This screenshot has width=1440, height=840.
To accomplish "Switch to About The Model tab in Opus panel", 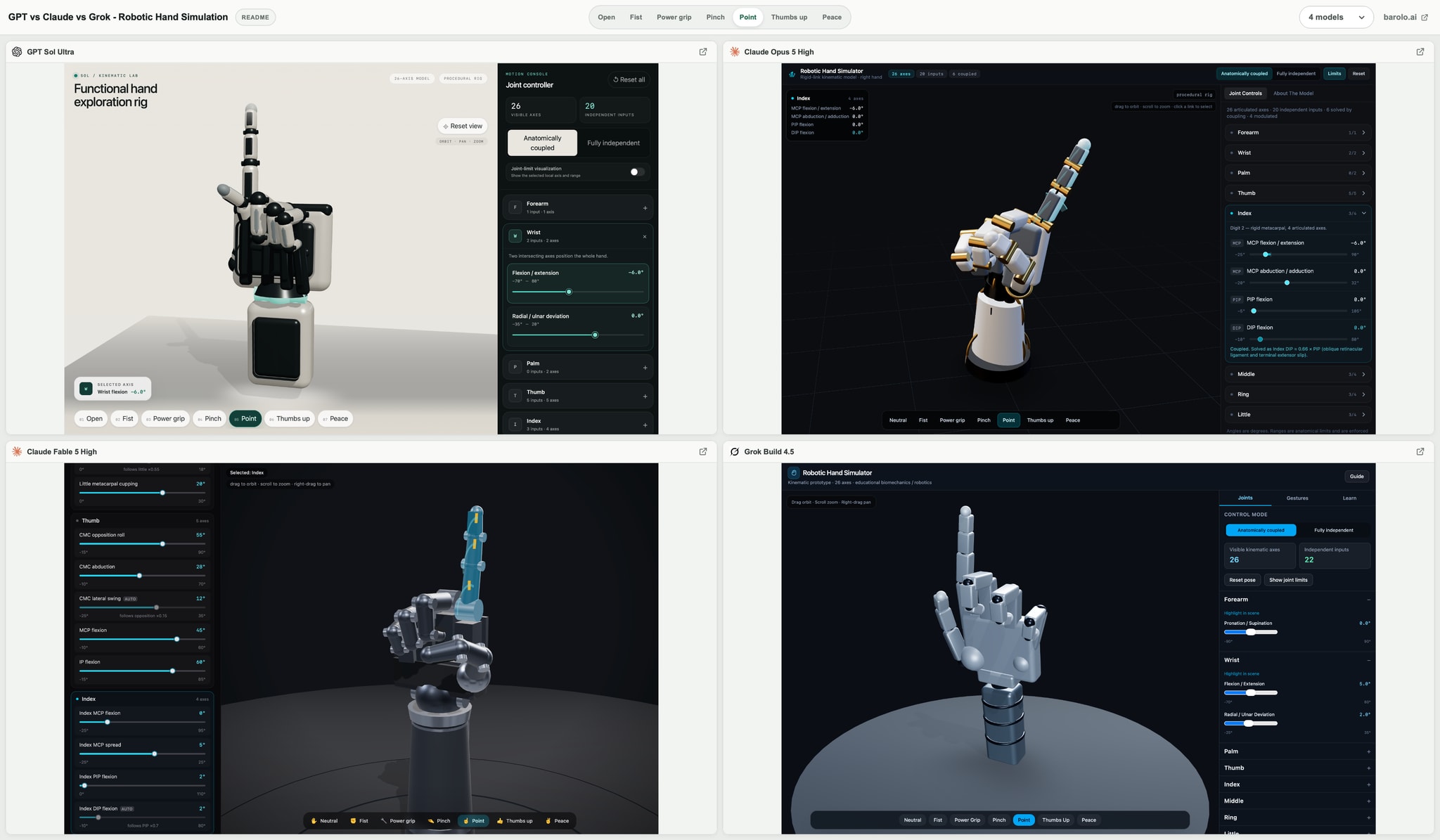I will (x=1293, y=93).
